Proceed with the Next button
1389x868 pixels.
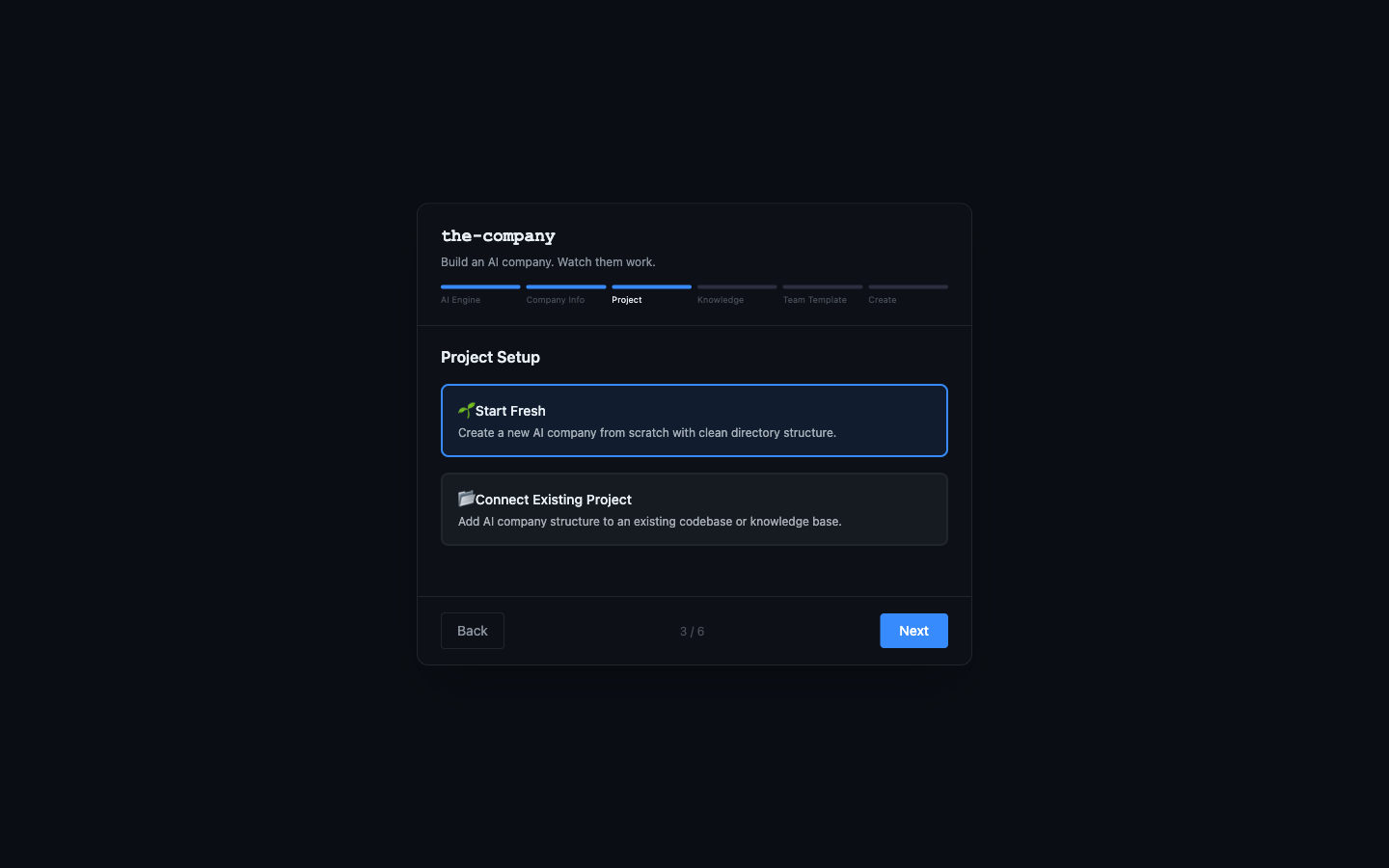913,631
